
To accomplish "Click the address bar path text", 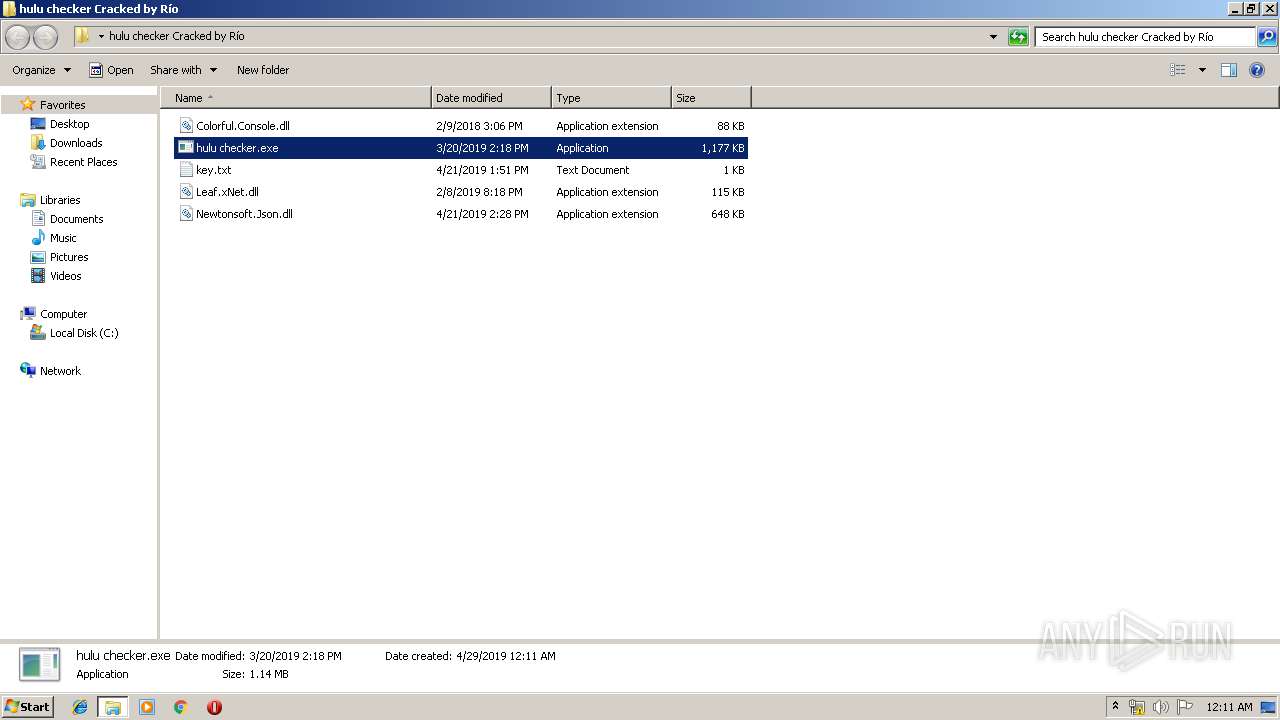I will pyautogui.click(x=177, y=37).
